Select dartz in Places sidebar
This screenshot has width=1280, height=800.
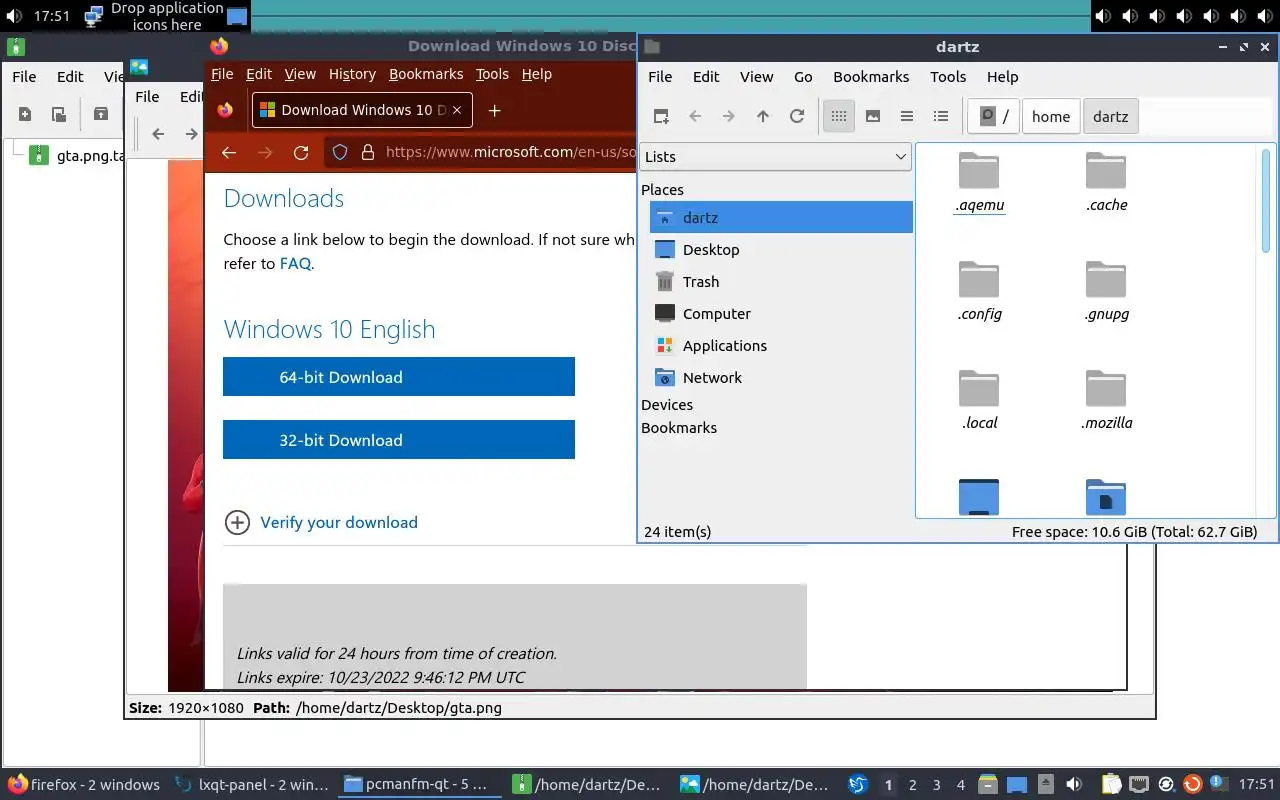click(780, 217)
